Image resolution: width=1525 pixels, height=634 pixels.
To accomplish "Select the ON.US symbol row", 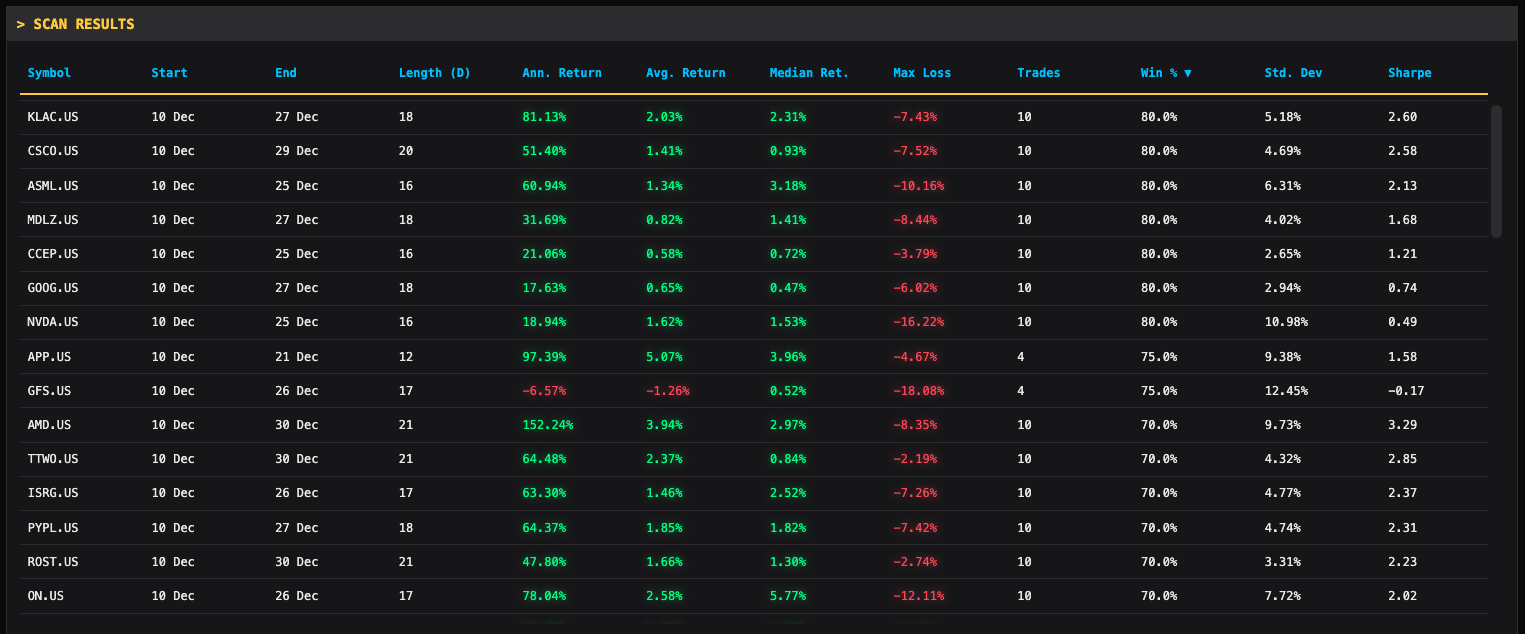I will pyautogui.click(x=45, y=596).
